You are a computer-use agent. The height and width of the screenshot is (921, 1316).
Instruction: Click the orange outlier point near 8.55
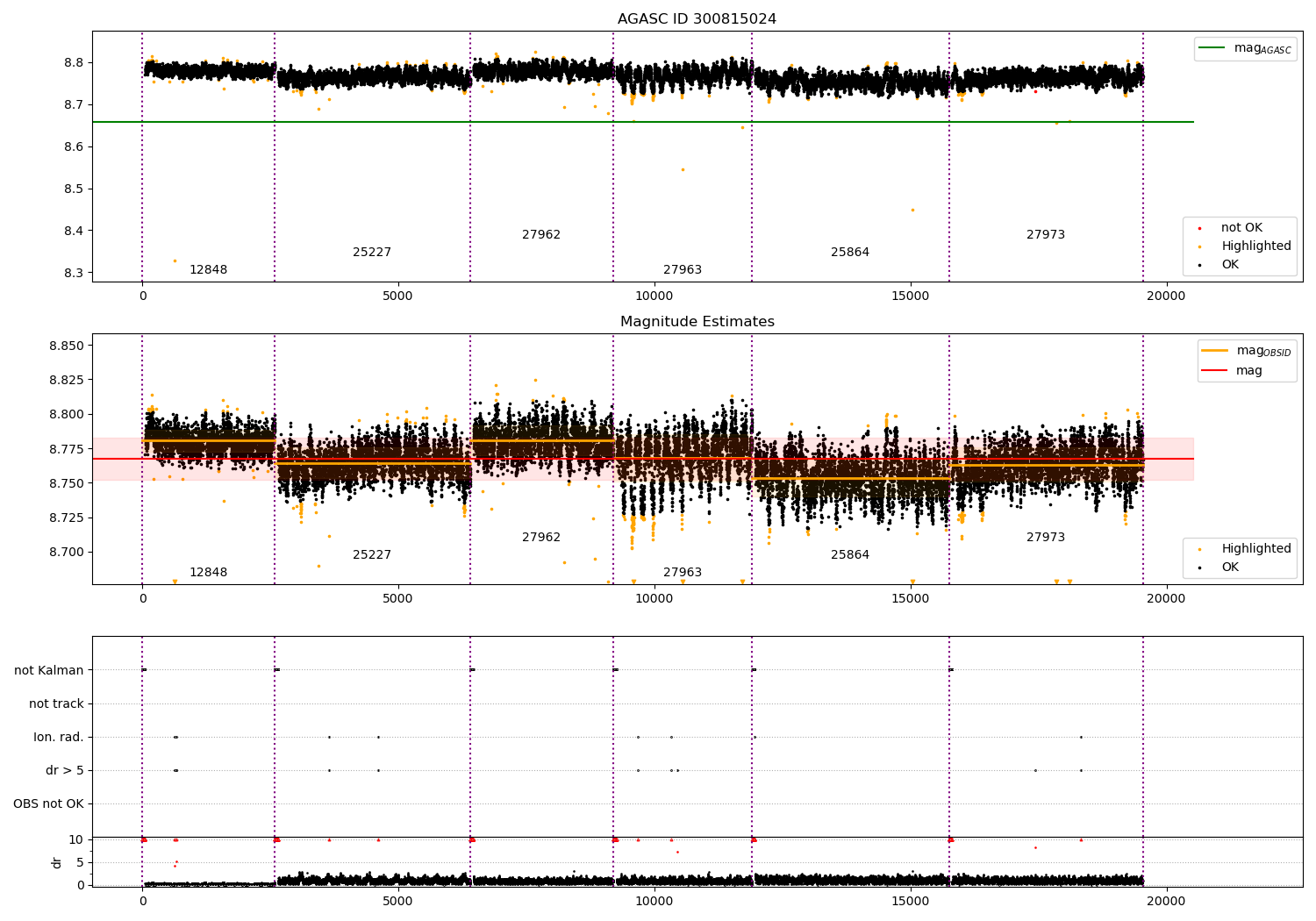click(x=683, y=169)
